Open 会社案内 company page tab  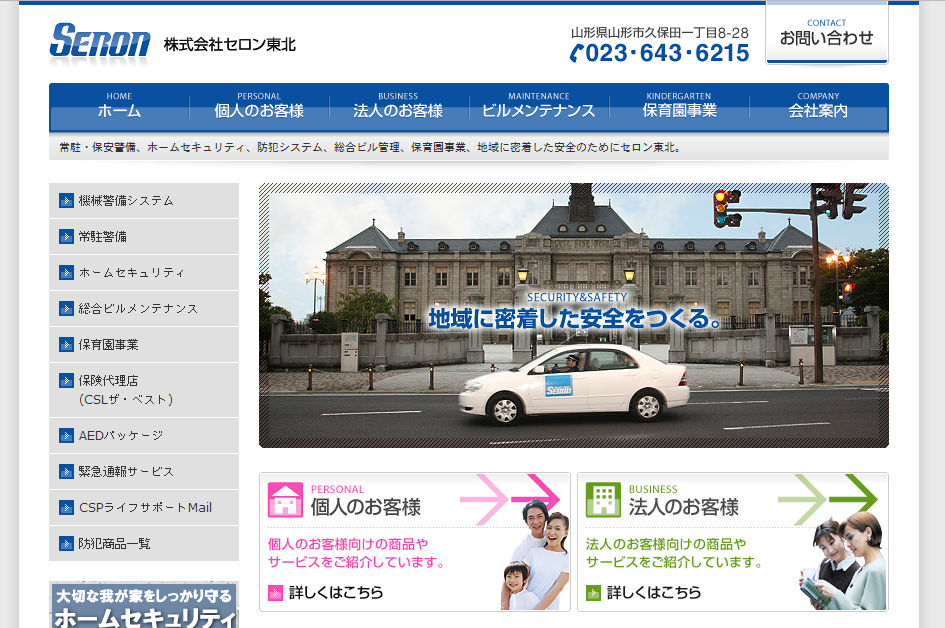[818, 106]
